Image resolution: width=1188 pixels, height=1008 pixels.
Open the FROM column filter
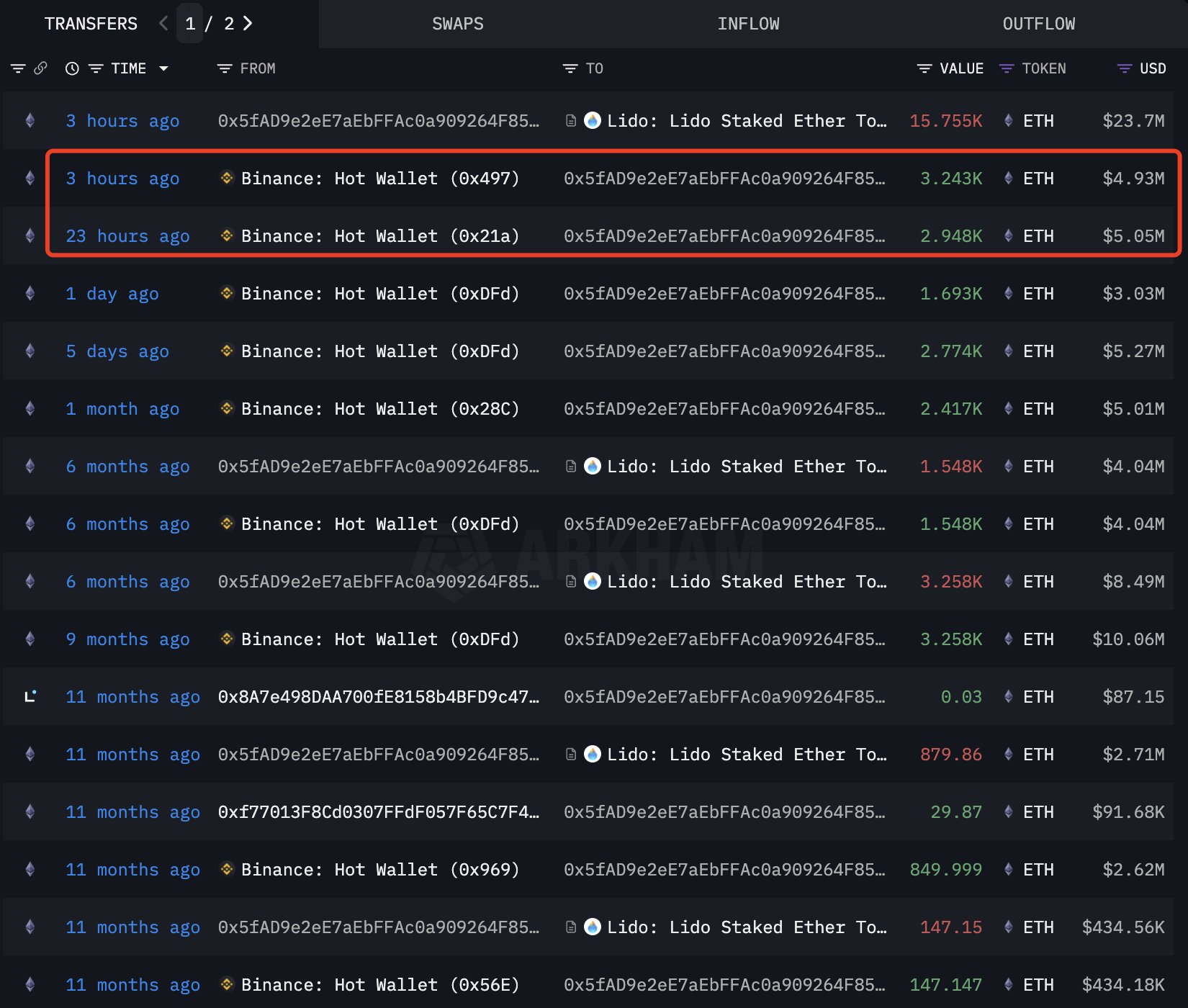click(x=225, y=68)
